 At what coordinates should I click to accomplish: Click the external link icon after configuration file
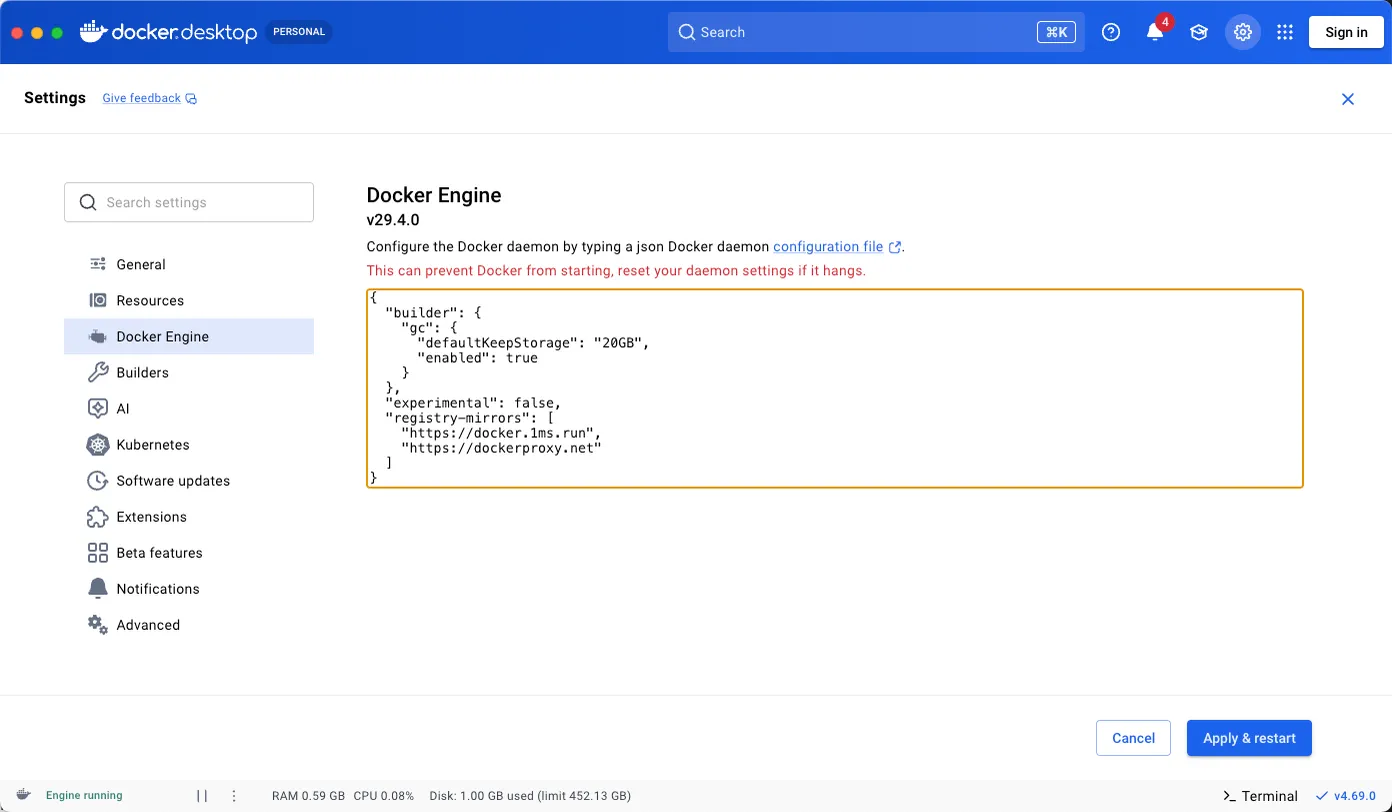point(895,247)
